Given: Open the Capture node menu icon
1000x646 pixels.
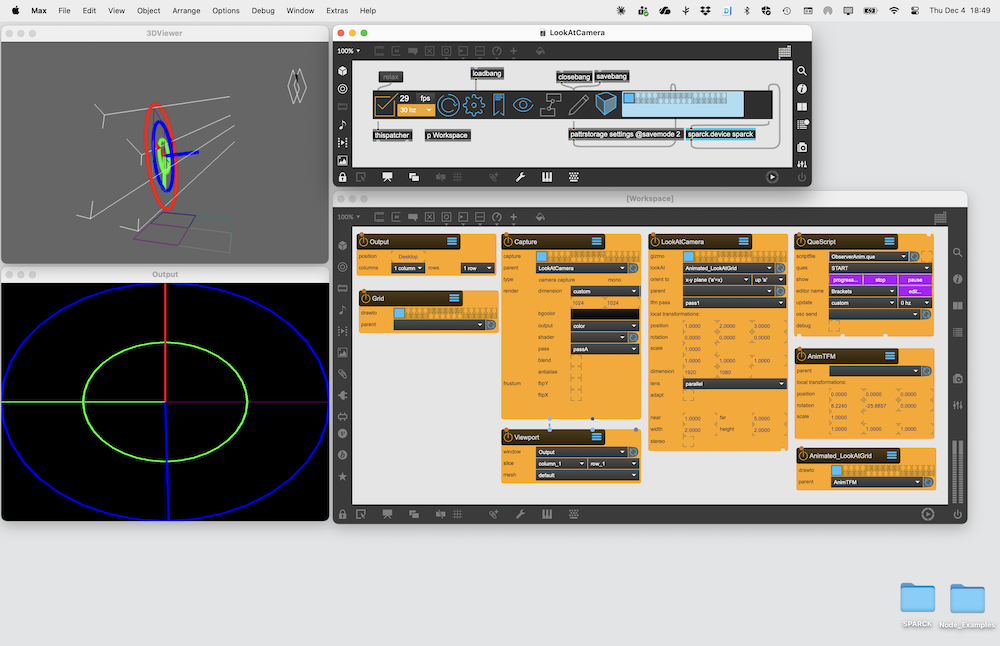Looking at the screenshot, I should coord(597,241).
